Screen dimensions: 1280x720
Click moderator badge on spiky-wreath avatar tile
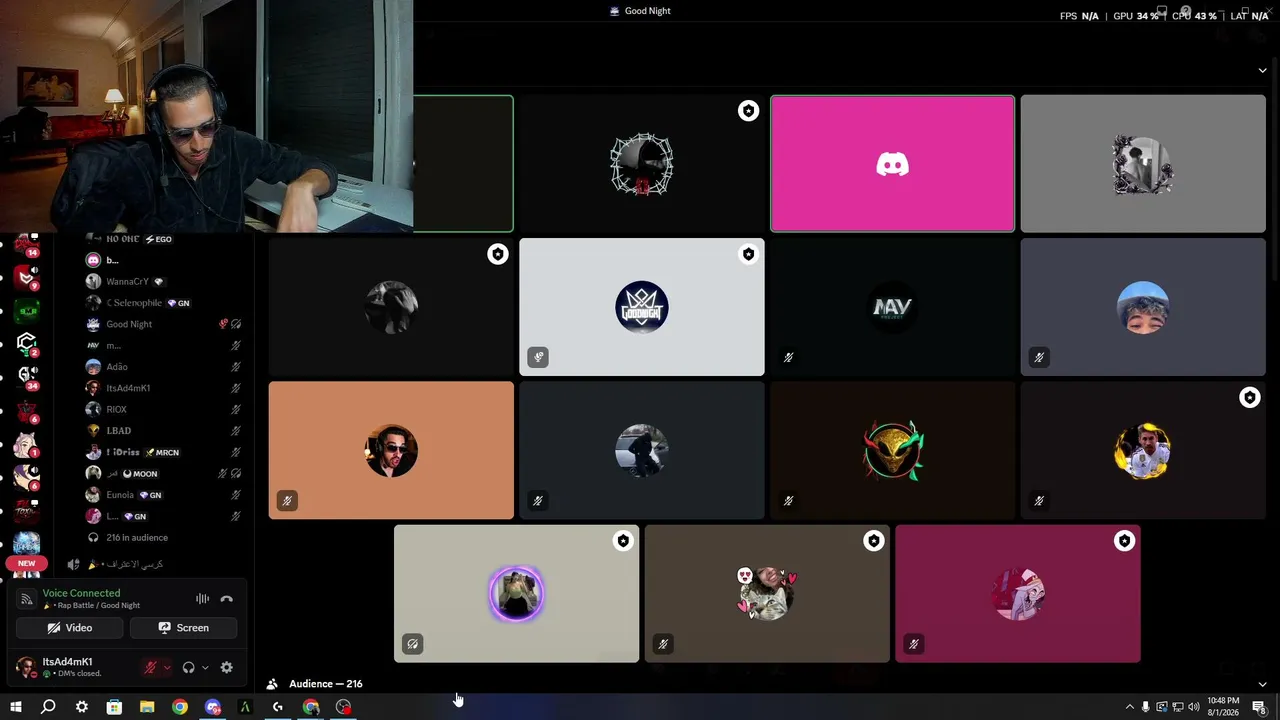click(x=748, y=111)
